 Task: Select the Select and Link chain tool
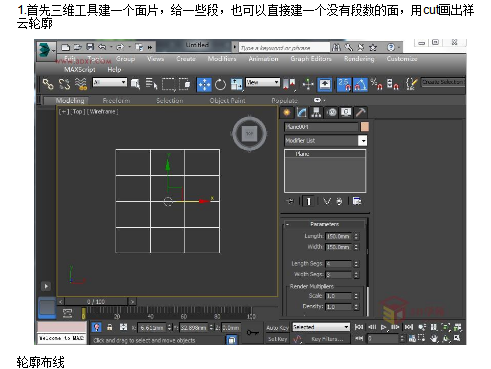(48, 84)
